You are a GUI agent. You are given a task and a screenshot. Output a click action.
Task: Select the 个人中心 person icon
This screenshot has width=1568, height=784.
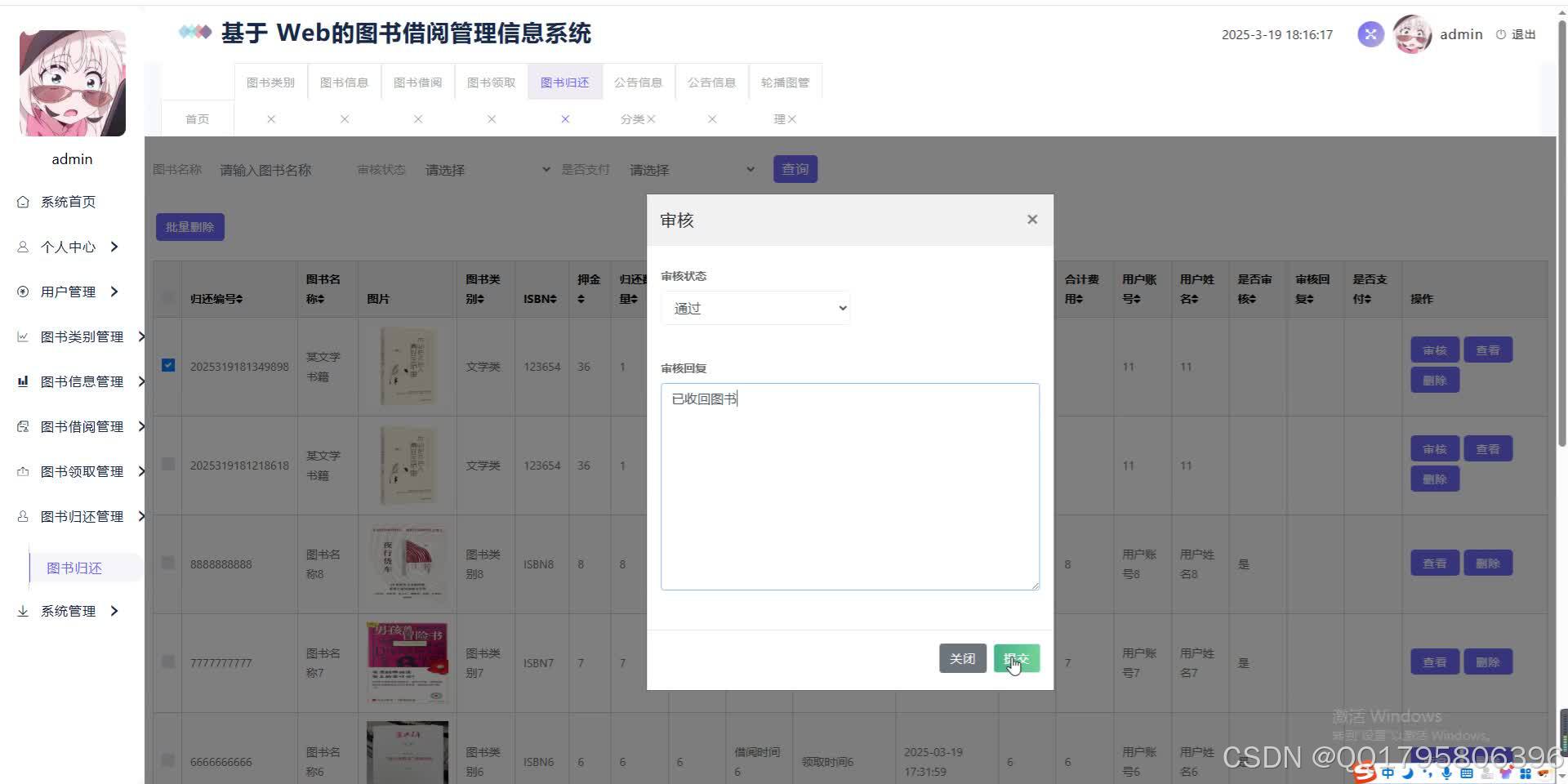[22, 247]
